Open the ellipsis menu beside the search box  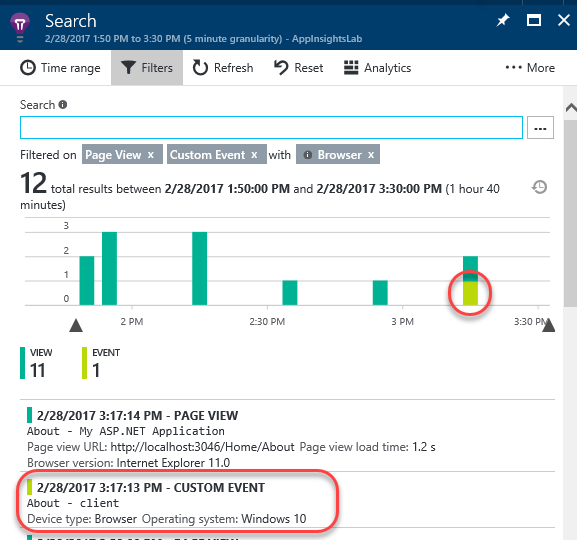[x=540, y=128]
